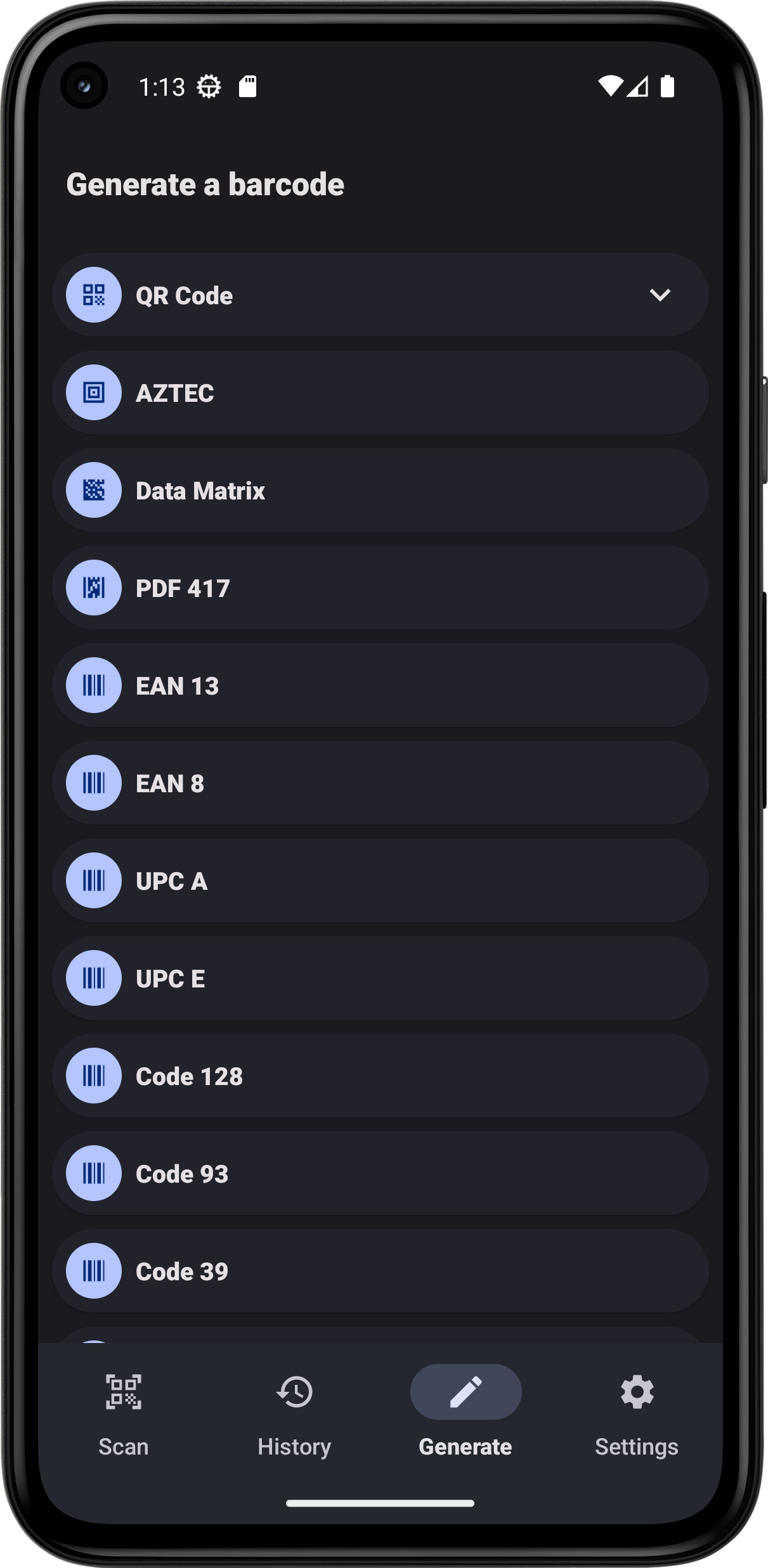Tap the home gesture bar
768x1568 pixels.
point(381,1503)
